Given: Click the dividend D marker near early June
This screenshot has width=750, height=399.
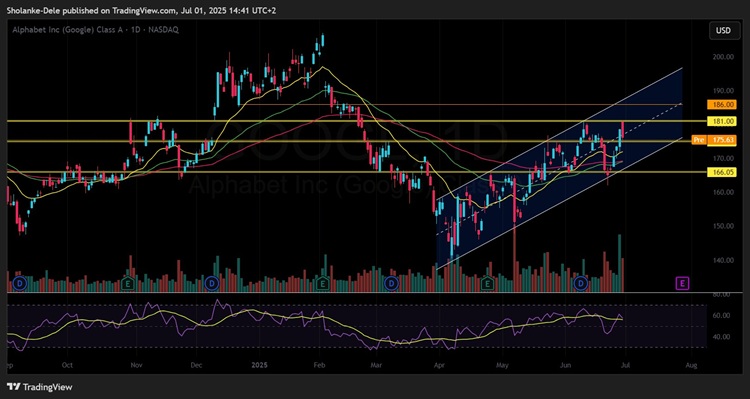Looking at the screenshot, I should [581, 284].
